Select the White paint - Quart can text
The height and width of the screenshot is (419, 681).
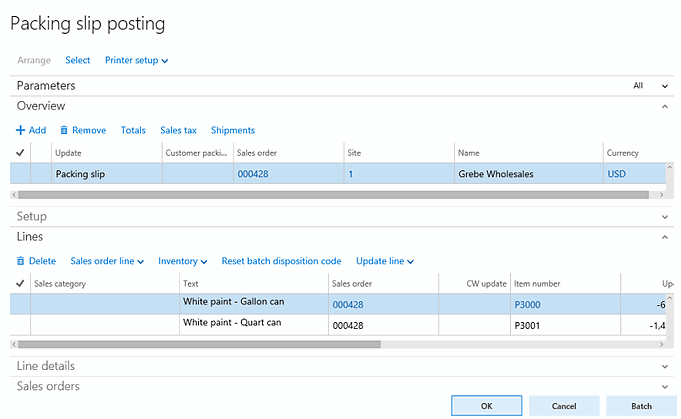tap(232, 323)
